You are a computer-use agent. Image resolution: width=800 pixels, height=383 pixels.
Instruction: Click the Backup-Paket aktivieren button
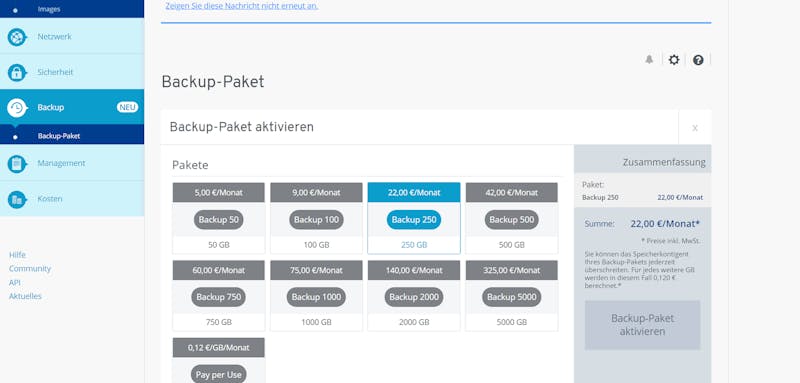[642, 325]
